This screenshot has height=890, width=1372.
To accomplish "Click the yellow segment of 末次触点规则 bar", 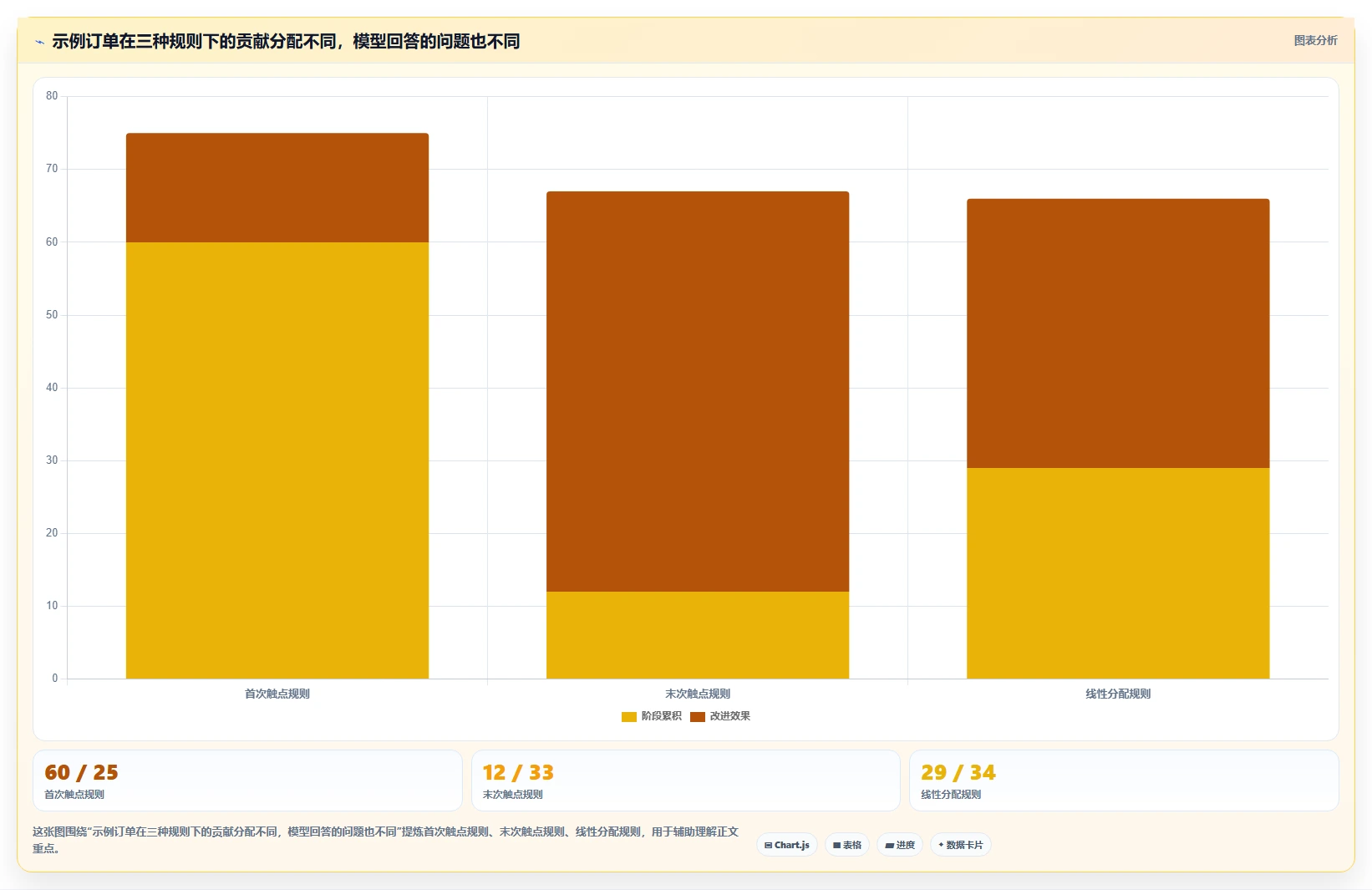I will (698, 635).
